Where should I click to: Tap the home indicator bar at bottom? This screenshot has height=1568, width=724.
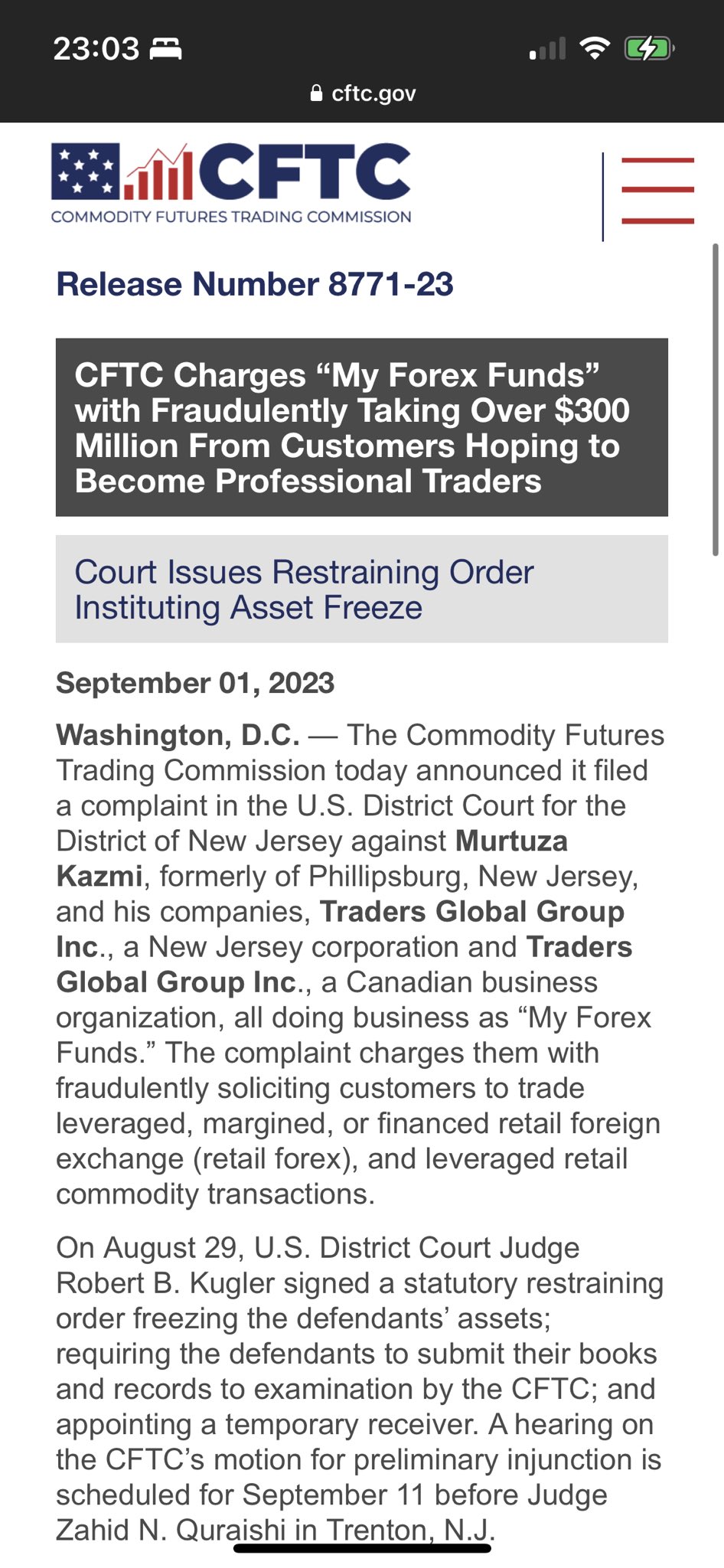[x=362, y=1548]
